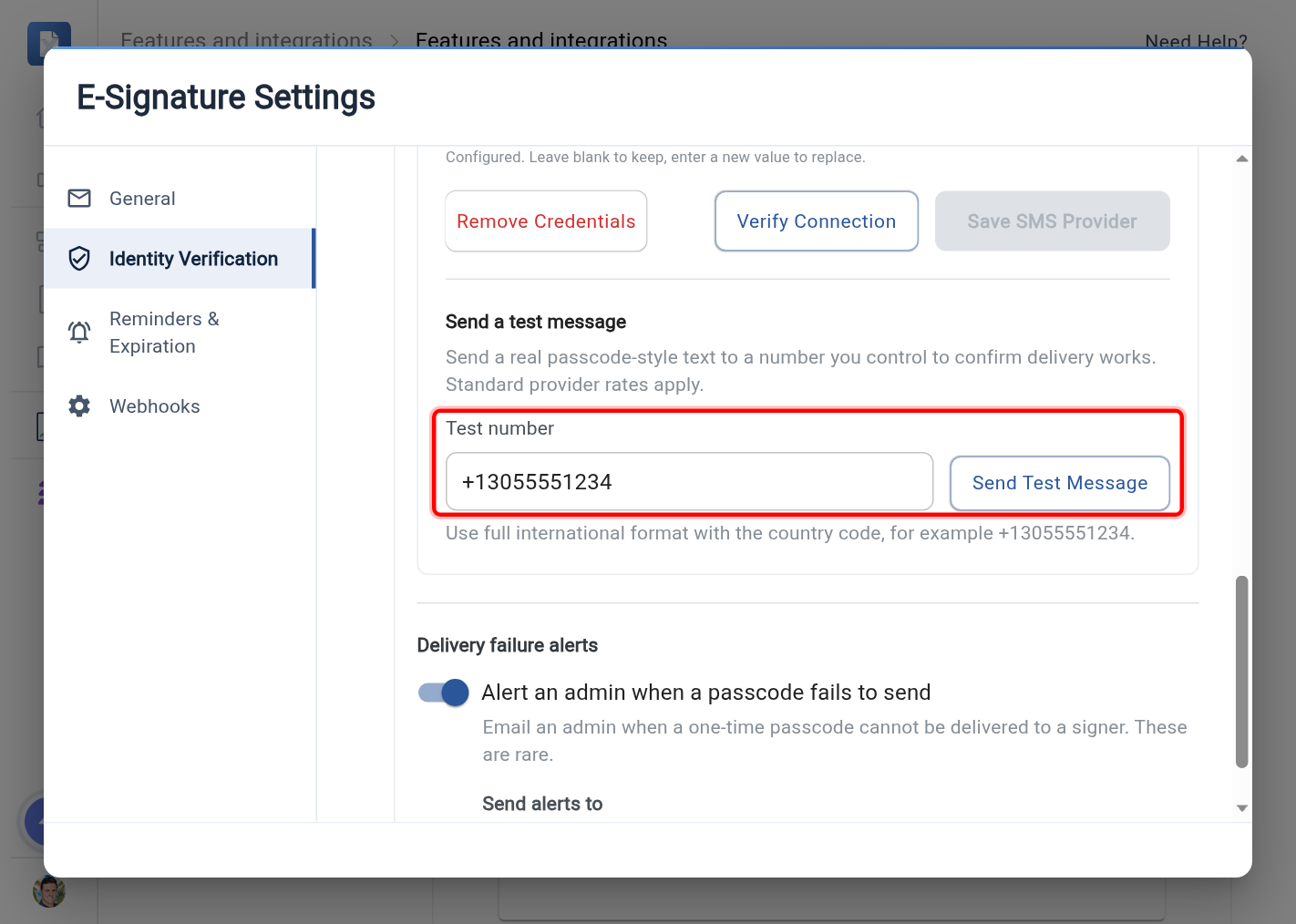This screenshot has height=924, width=1296.
Task: Open the General settings section
Action: tap(180, 199)
